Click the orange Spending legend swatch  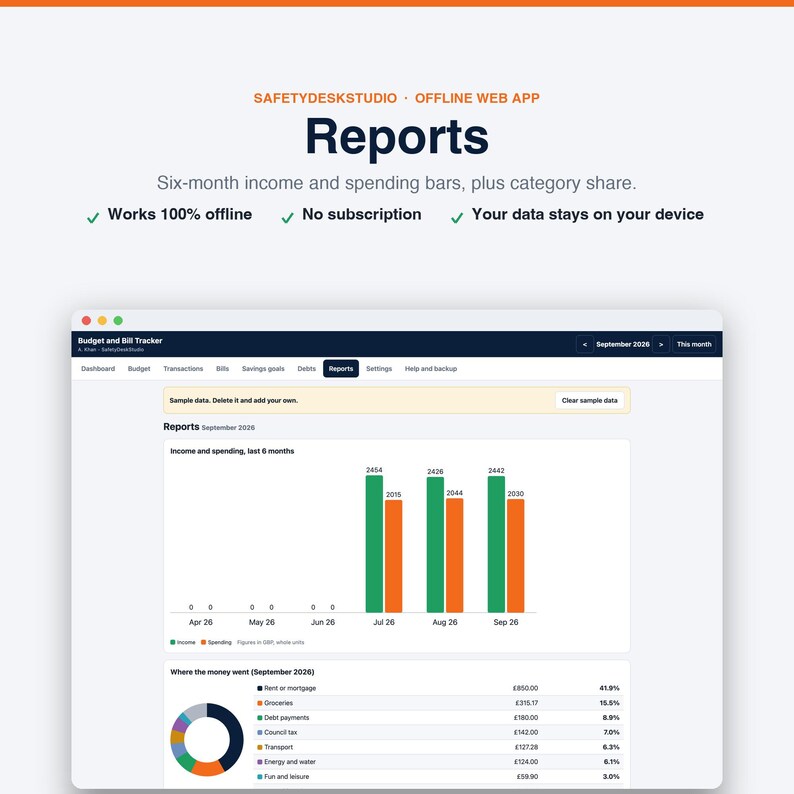pyautogui.click(x=204, y=642)
